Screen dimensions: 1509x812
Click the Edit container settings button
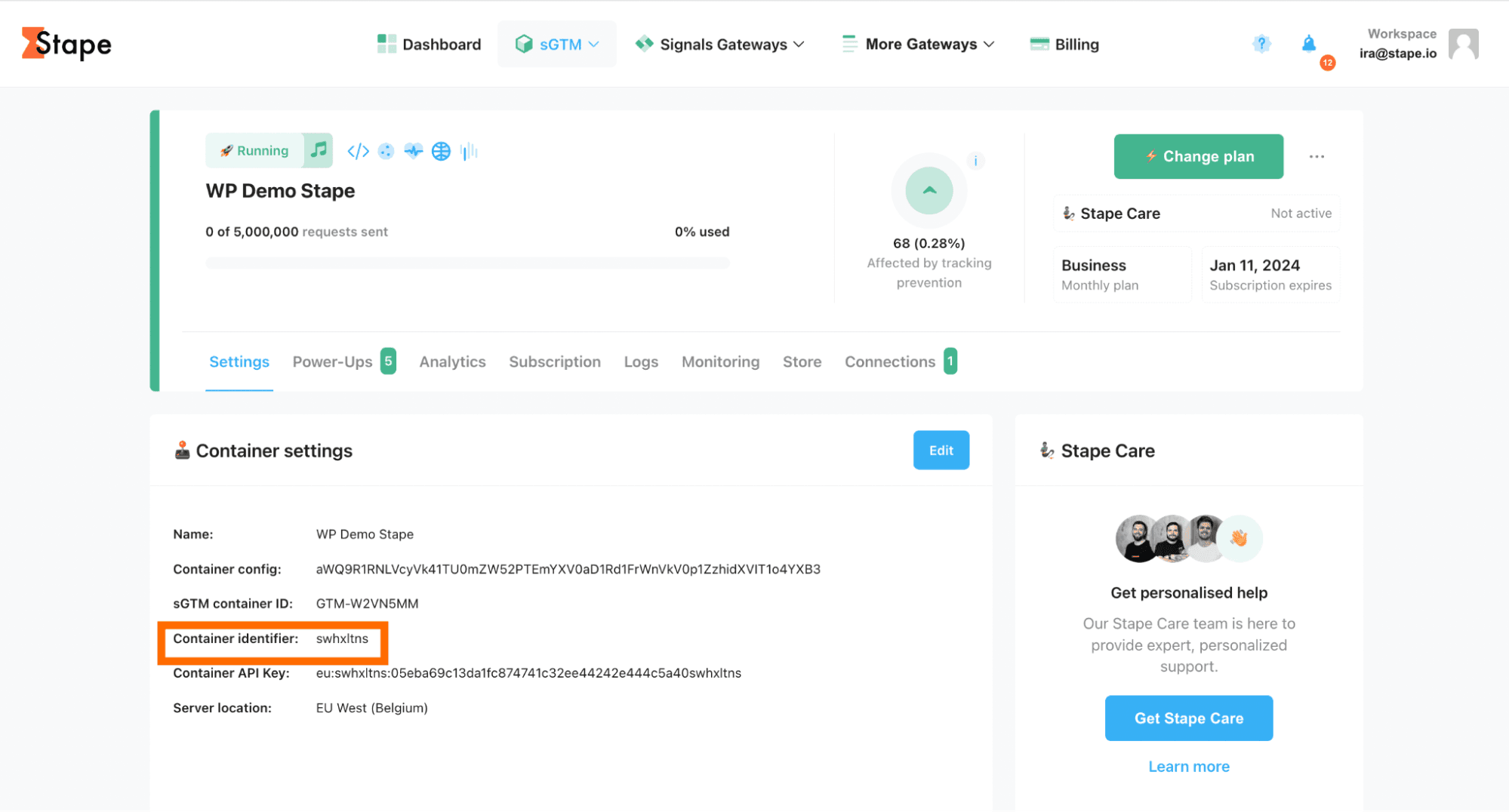click(941, 451)
